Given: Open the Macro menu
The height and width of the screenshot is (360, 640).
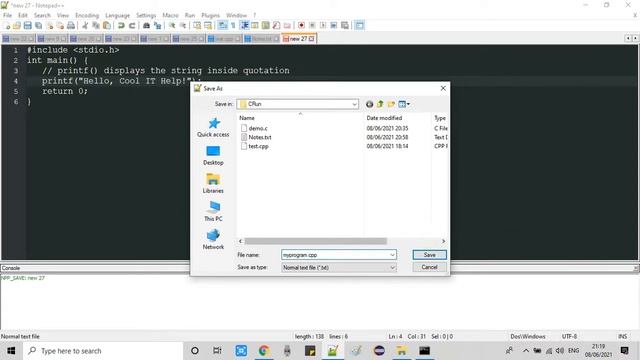Looking at the screenshot, I should pos(171,15).
